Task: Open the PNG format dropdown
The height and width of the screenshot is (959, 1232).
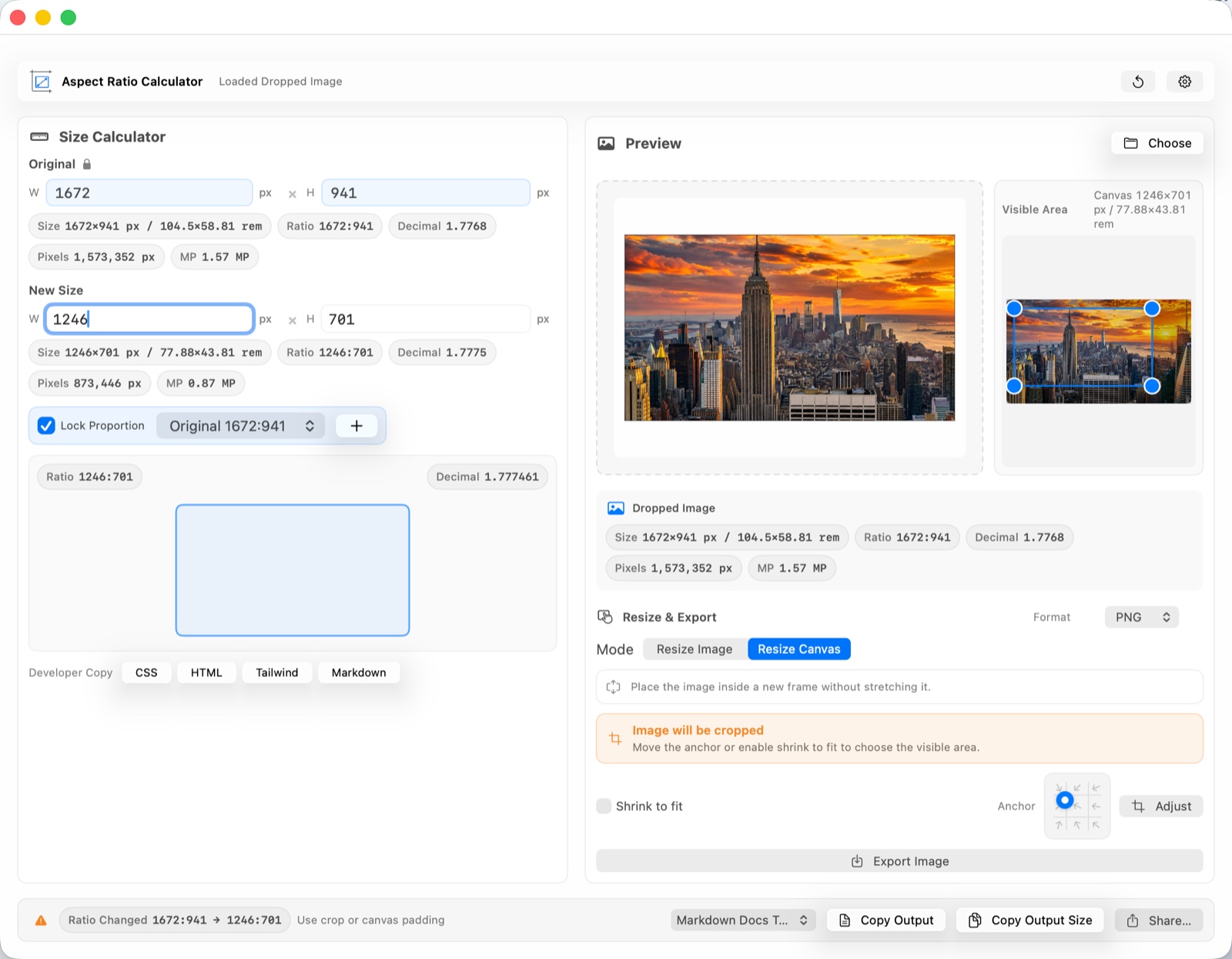Action: click(1142, 617)
